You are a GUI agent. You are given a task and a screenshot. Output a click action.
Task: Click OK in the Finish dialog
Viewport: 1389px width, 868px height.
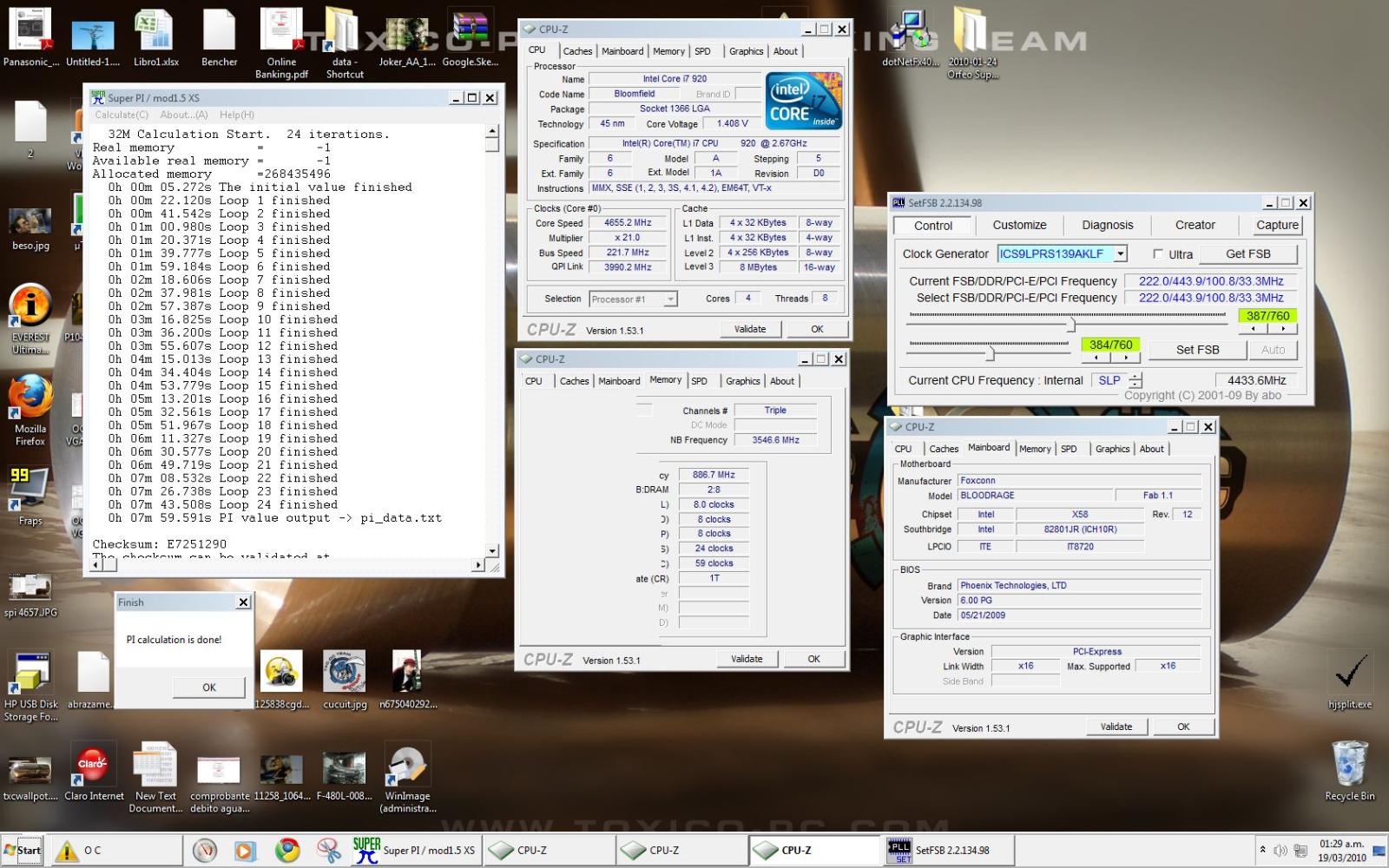click(209, 687)
